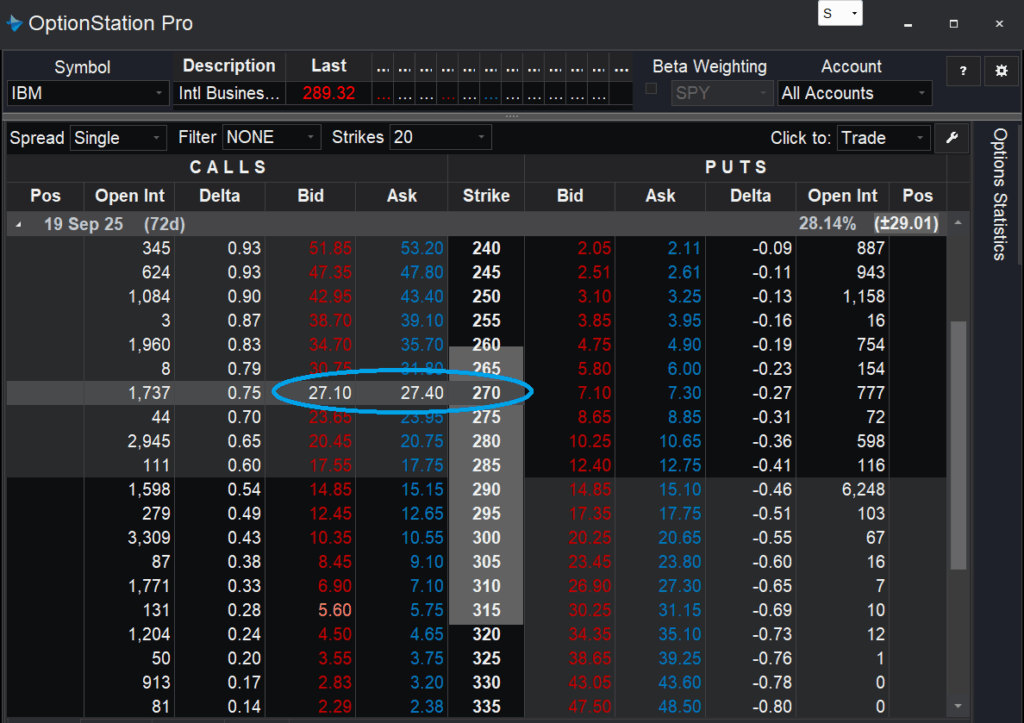
Task: Click the call ask 15.15 at strike 290
Action: click(x=422, y=490)
